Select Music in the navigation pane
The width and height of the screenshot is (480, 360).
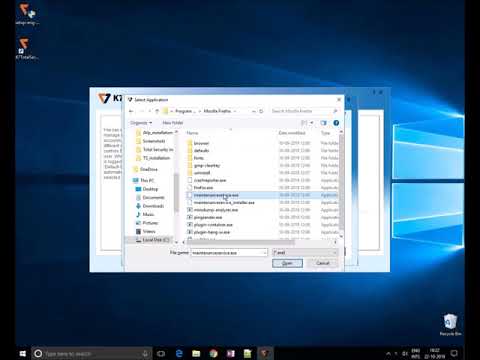click(148, 214)
